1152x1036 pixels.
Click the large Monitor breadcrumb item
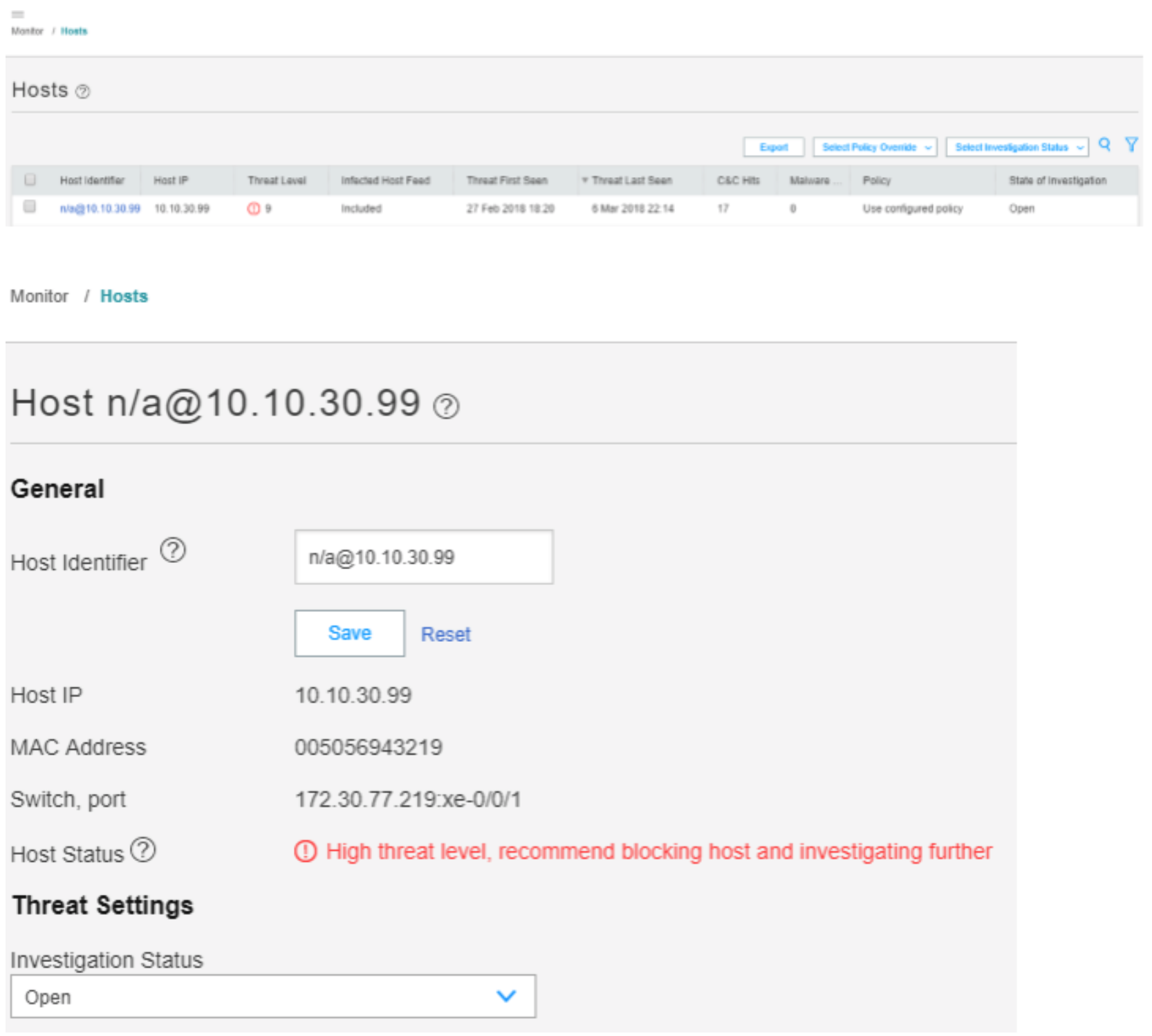tap(39, 296)
